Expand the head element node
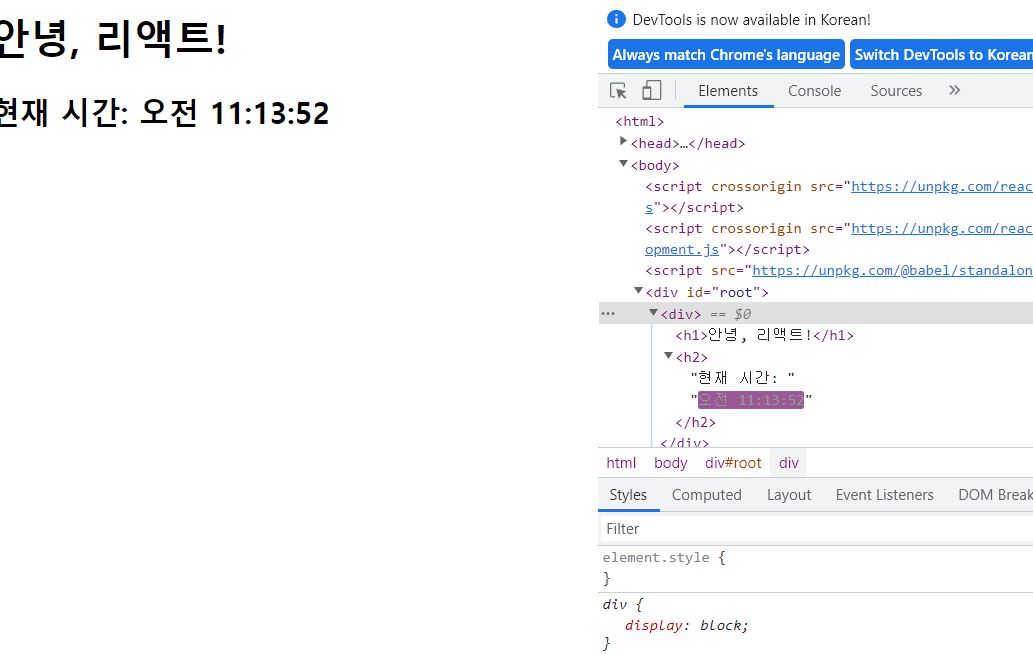 coord(623,141)
